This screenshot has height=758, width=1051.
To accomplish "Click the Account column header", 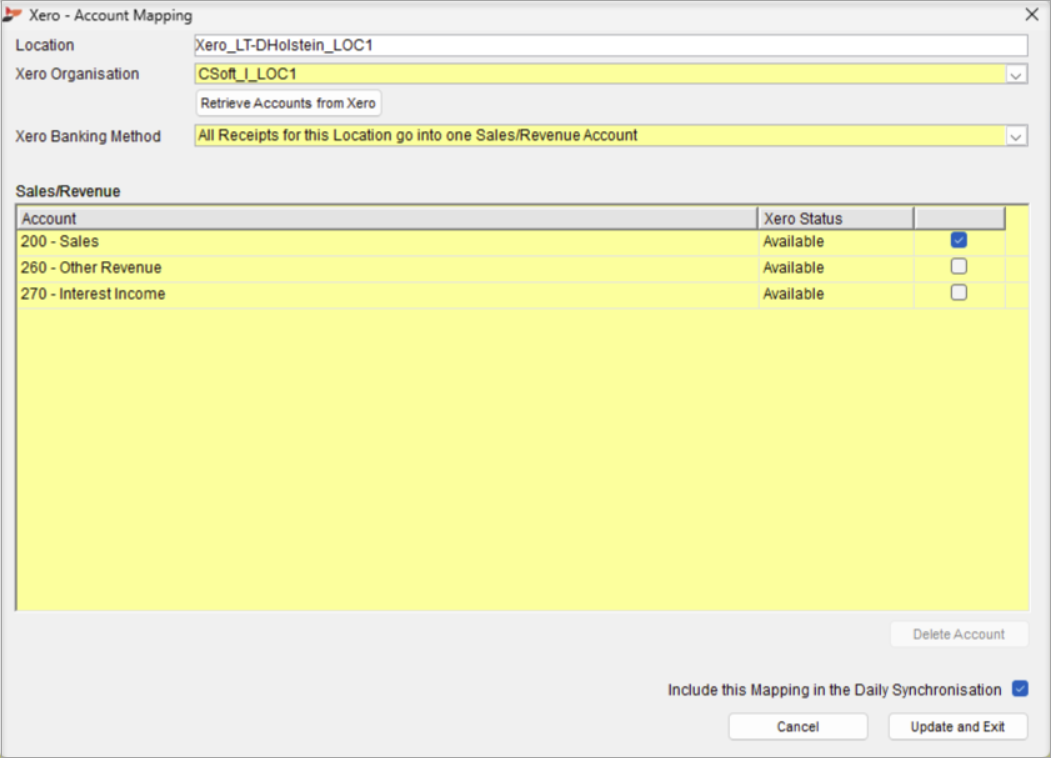I will tap(387, 218).
